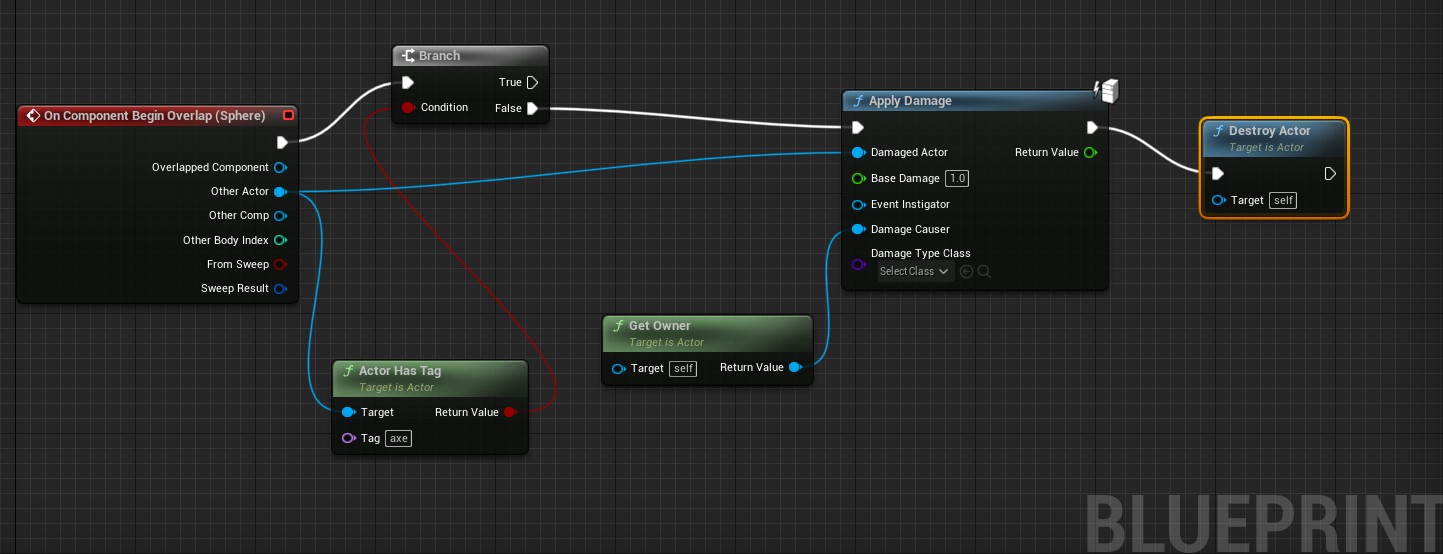
Task: Click the Other Actor output pin
Action: pyautogui.click(x=280, y=192)
